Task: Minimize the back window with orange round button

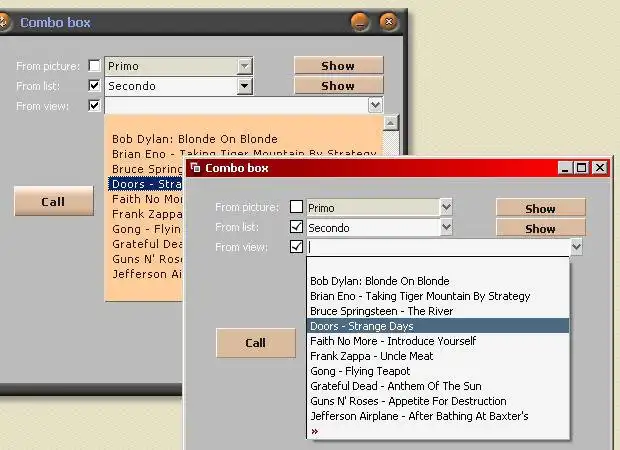Action: coord(360,22)
